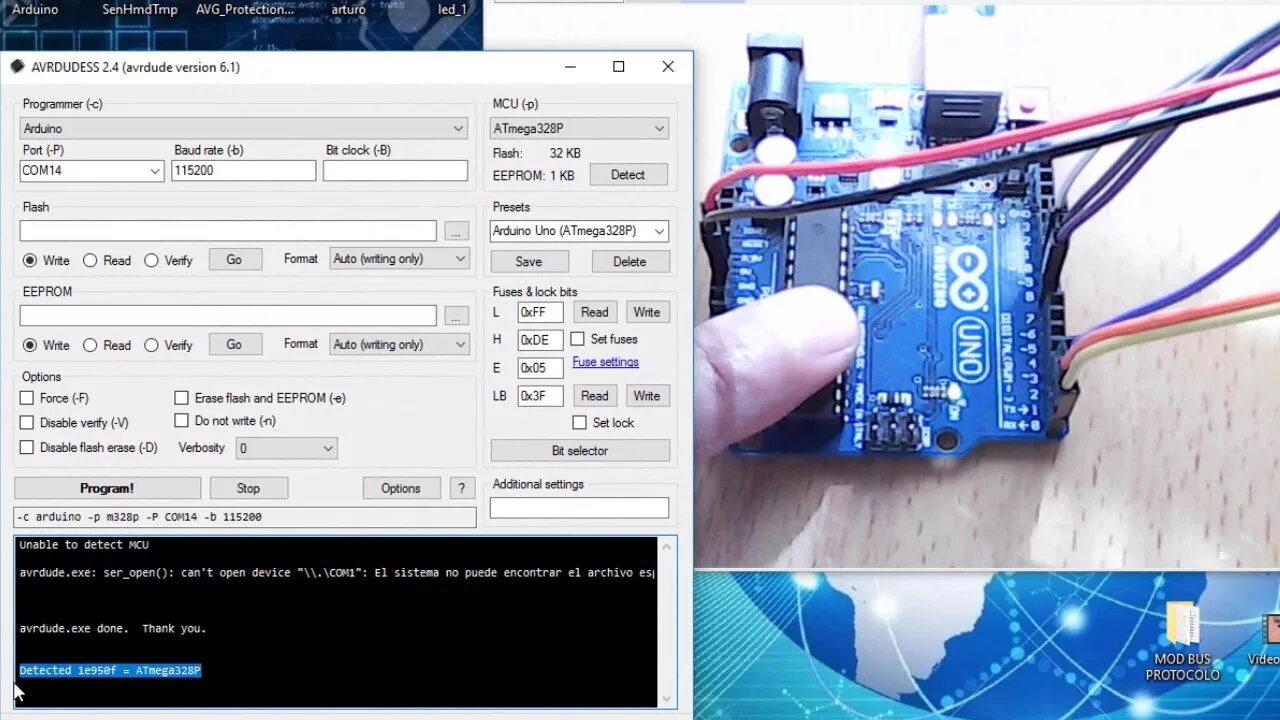Click the H fuse field 0xDE

[x=540, y=340]
